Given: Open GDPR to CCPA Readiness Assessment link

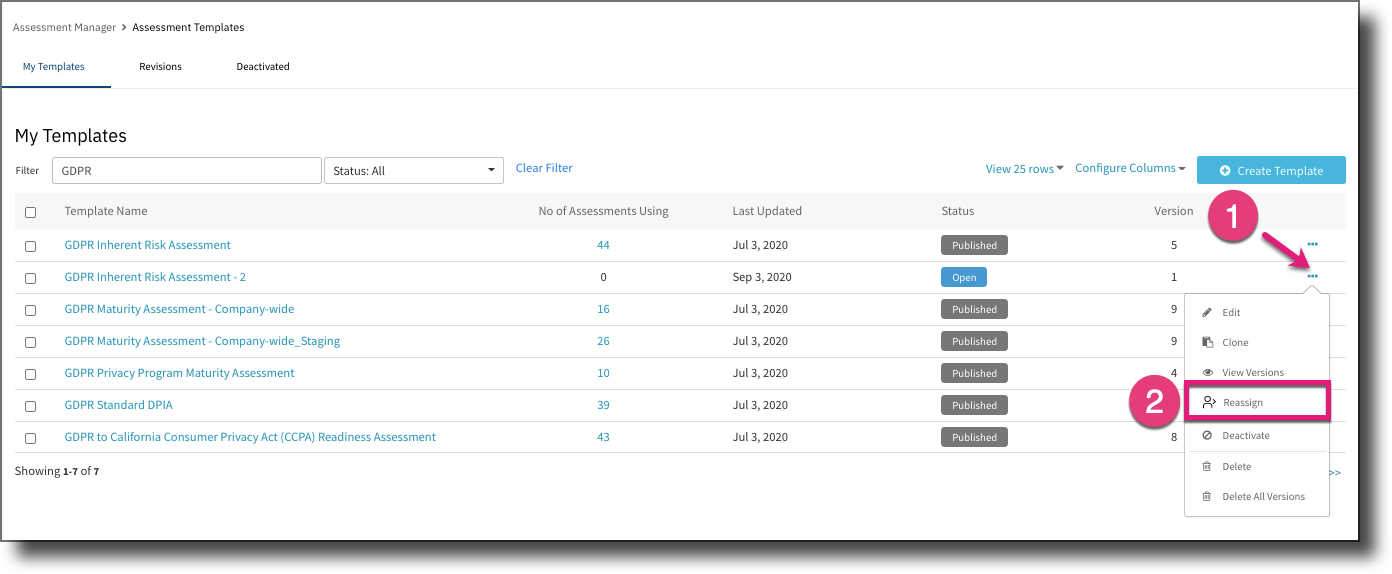Looking at the screenshot, I should (x=250, y=437).
